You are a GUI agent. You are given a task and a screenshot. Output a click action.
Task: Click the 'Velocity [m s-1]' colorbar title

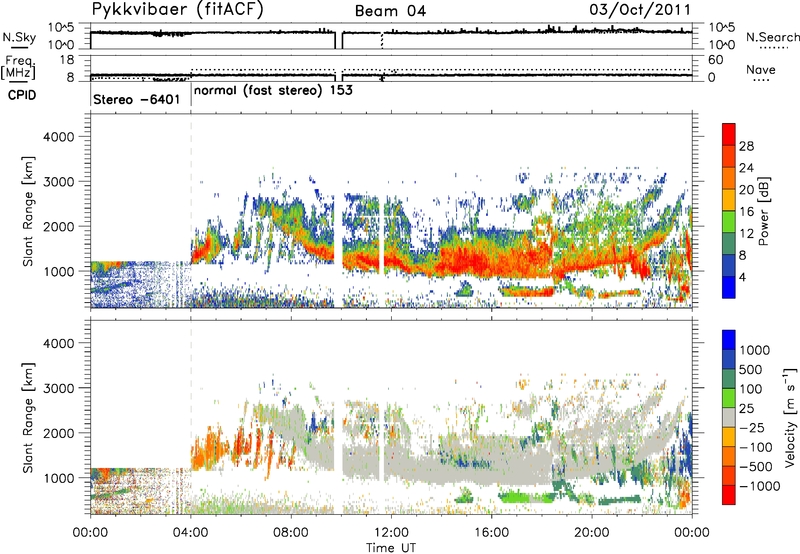point(790,416)
